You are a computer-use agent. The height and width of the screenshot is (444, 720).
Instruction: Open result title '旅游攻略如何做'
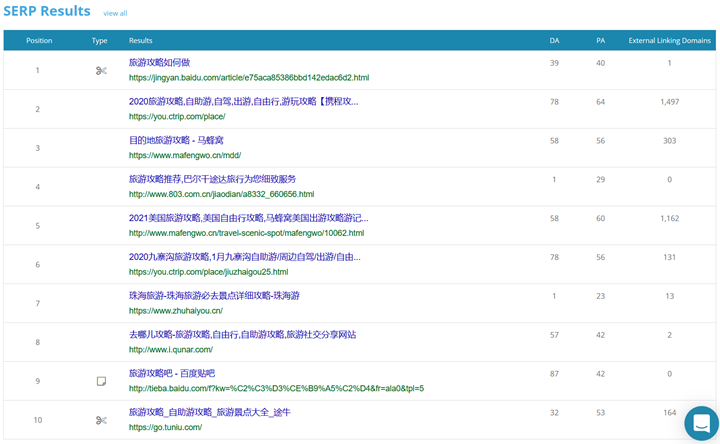[x=159, y=62]
